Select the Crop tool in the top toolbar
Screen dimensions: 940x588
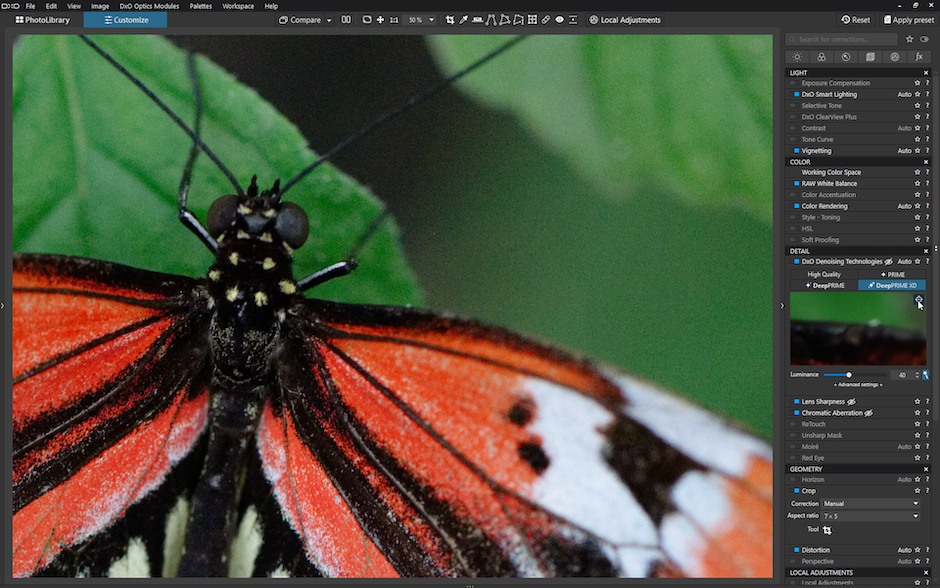pyautogui.click(x=449, y=20)
